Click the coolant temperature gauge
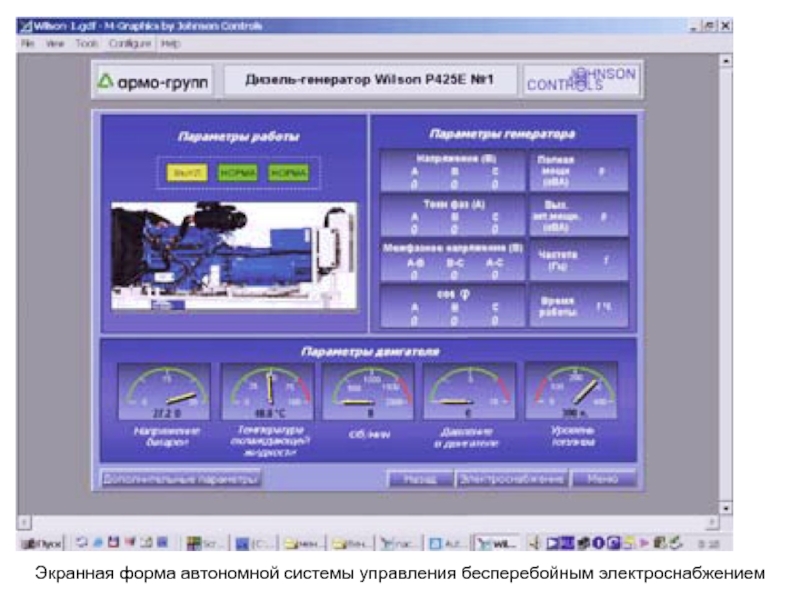 (268, 392)
